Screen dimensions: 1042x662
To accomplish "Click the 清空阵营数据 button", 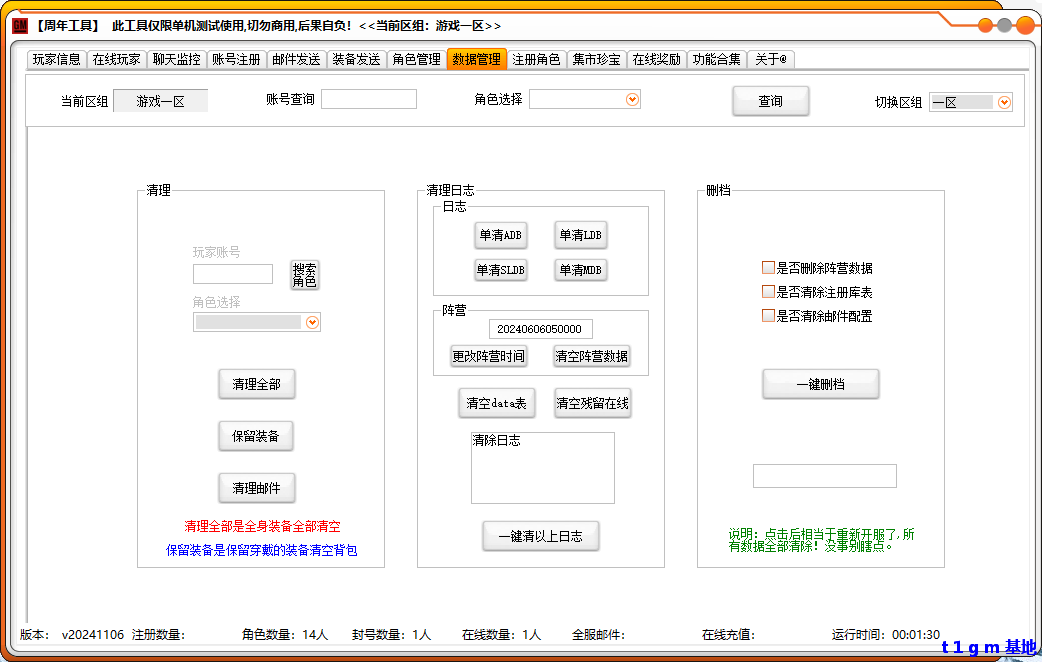I will coord(592,356).
